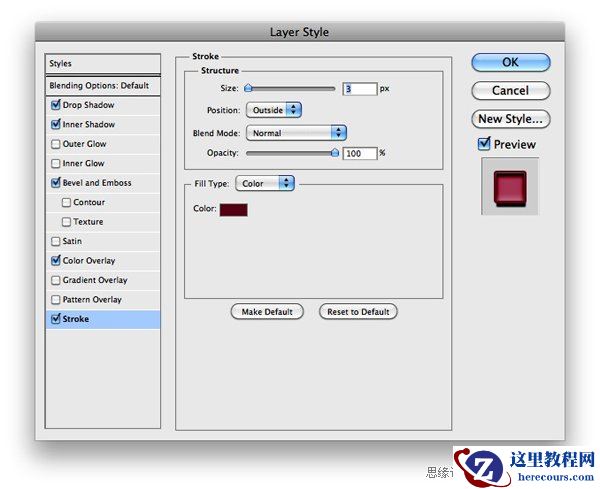Enable the Texture checkbox

(x=66, y=222)
